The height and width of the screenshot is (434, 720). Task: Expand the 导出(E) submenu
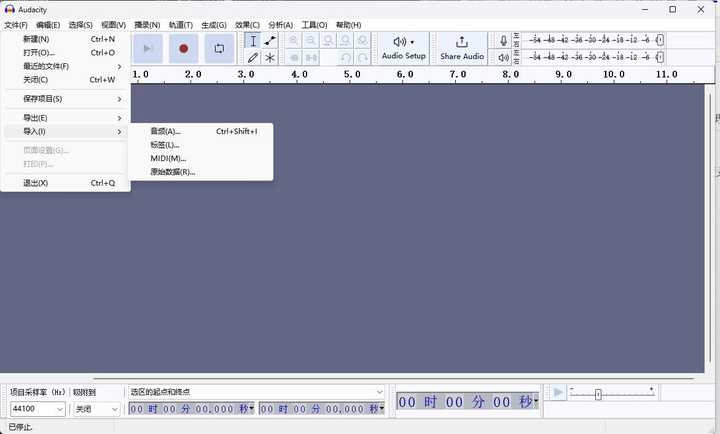point(65,118)
